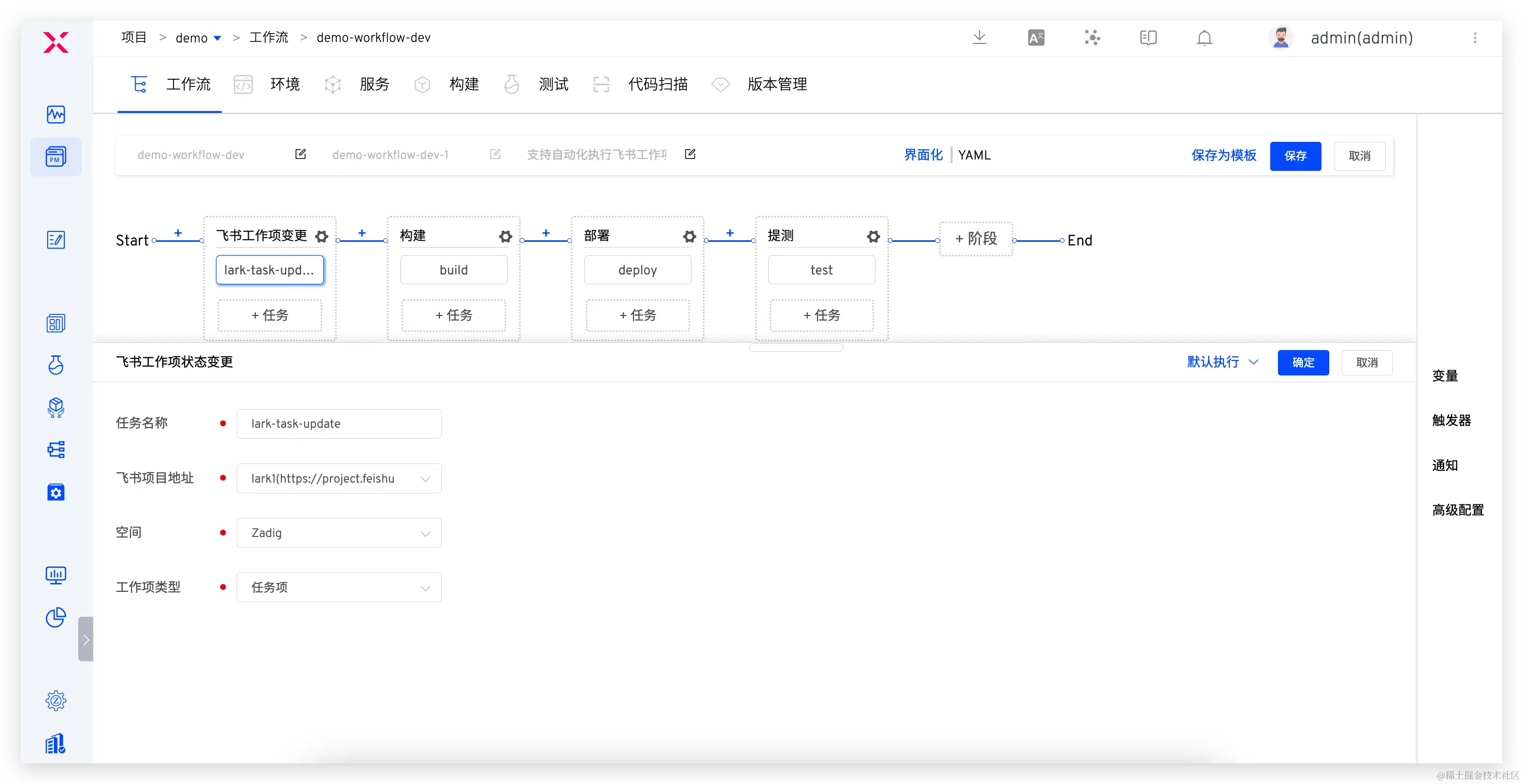
Task: Switch to YAML editing mode
Action: pyautogui.click(x=974, y=155)
